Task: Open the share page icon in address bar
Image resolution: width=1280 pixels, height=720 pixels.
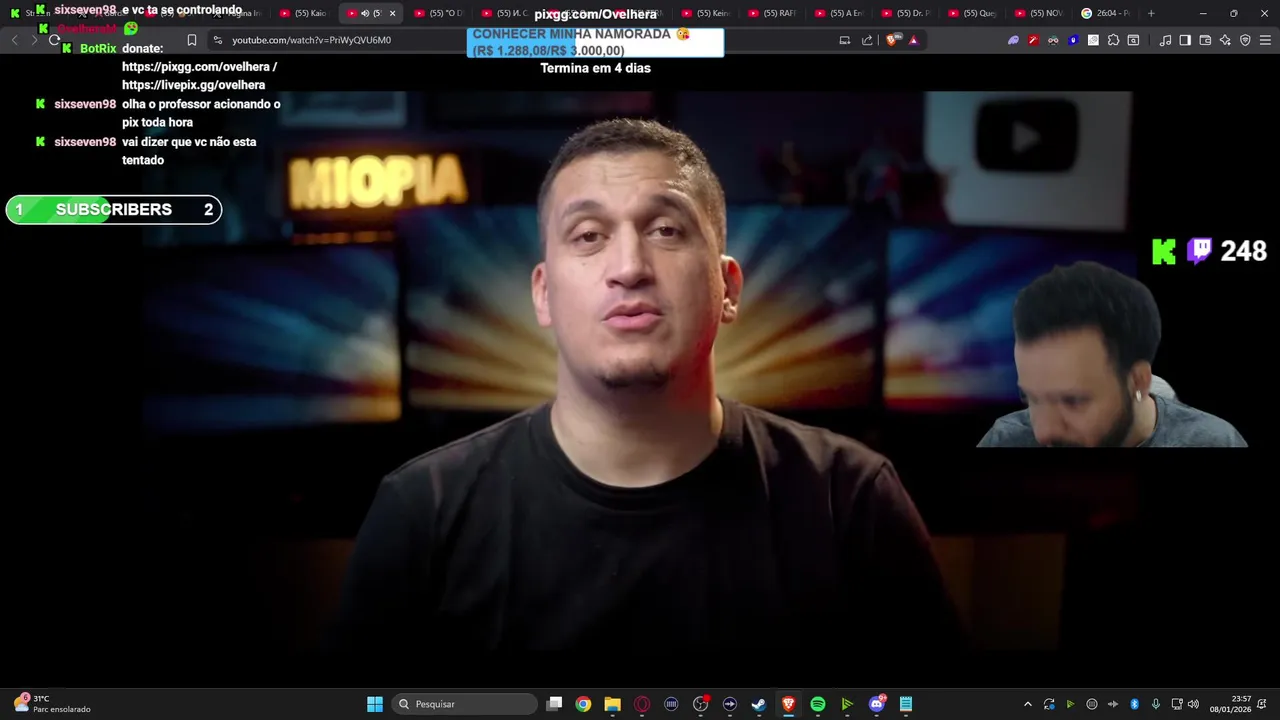Action: pos(867,40)
